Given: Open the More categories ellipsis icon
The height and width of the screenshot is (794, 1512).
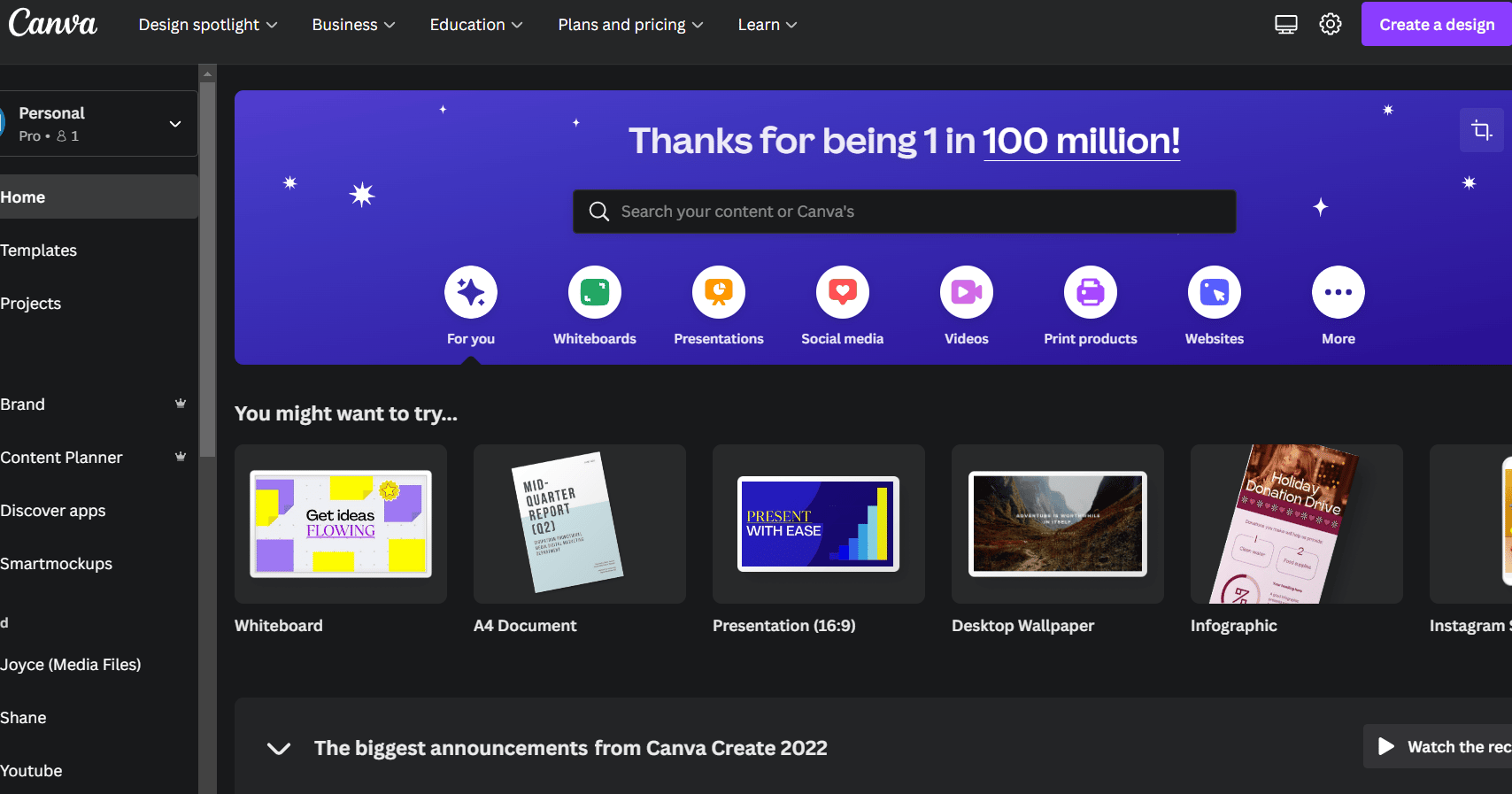Looking at the screenshot, I should pyautogui.click(x=1338, y=292).
